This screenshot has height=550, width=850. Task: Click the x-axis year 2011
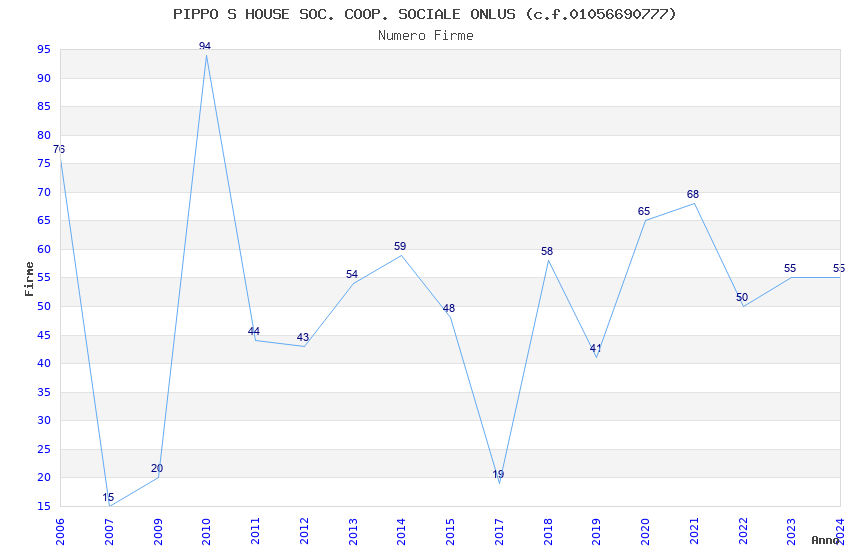pyautogui.click(x=255, y=532)
